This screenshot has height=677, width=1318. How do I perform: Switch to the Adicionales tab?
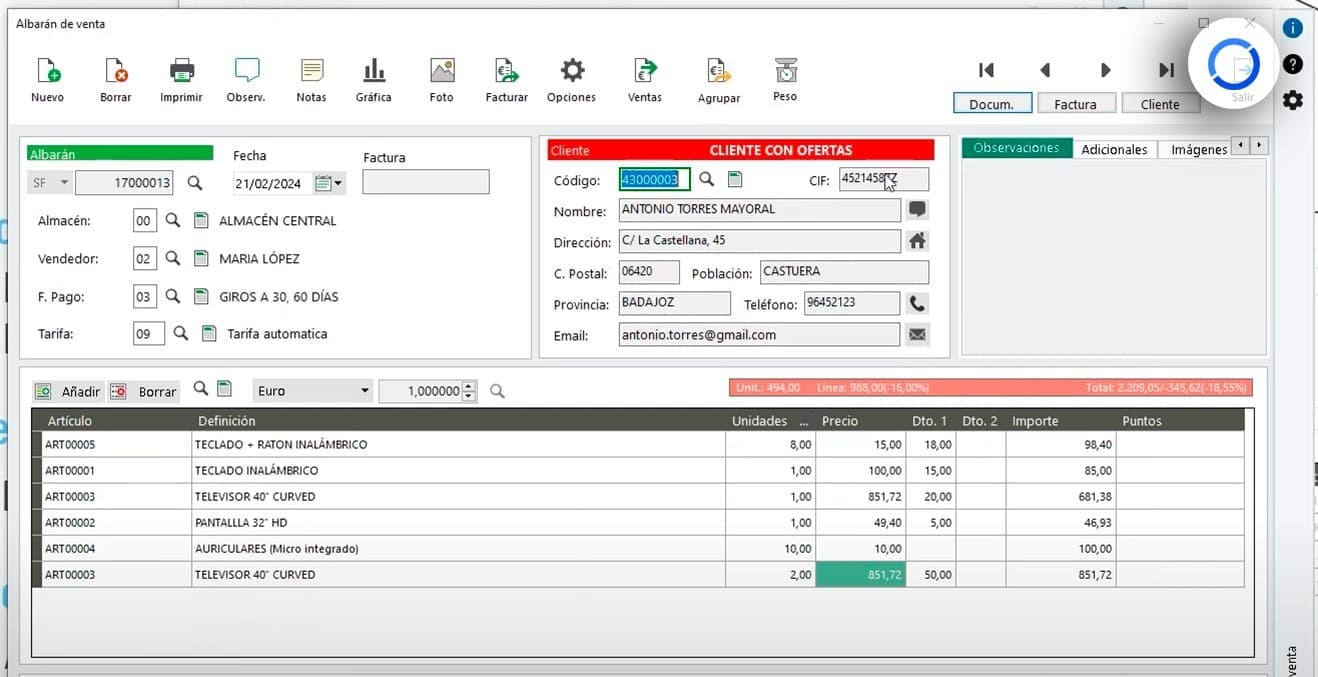[x=1114, y=149]
